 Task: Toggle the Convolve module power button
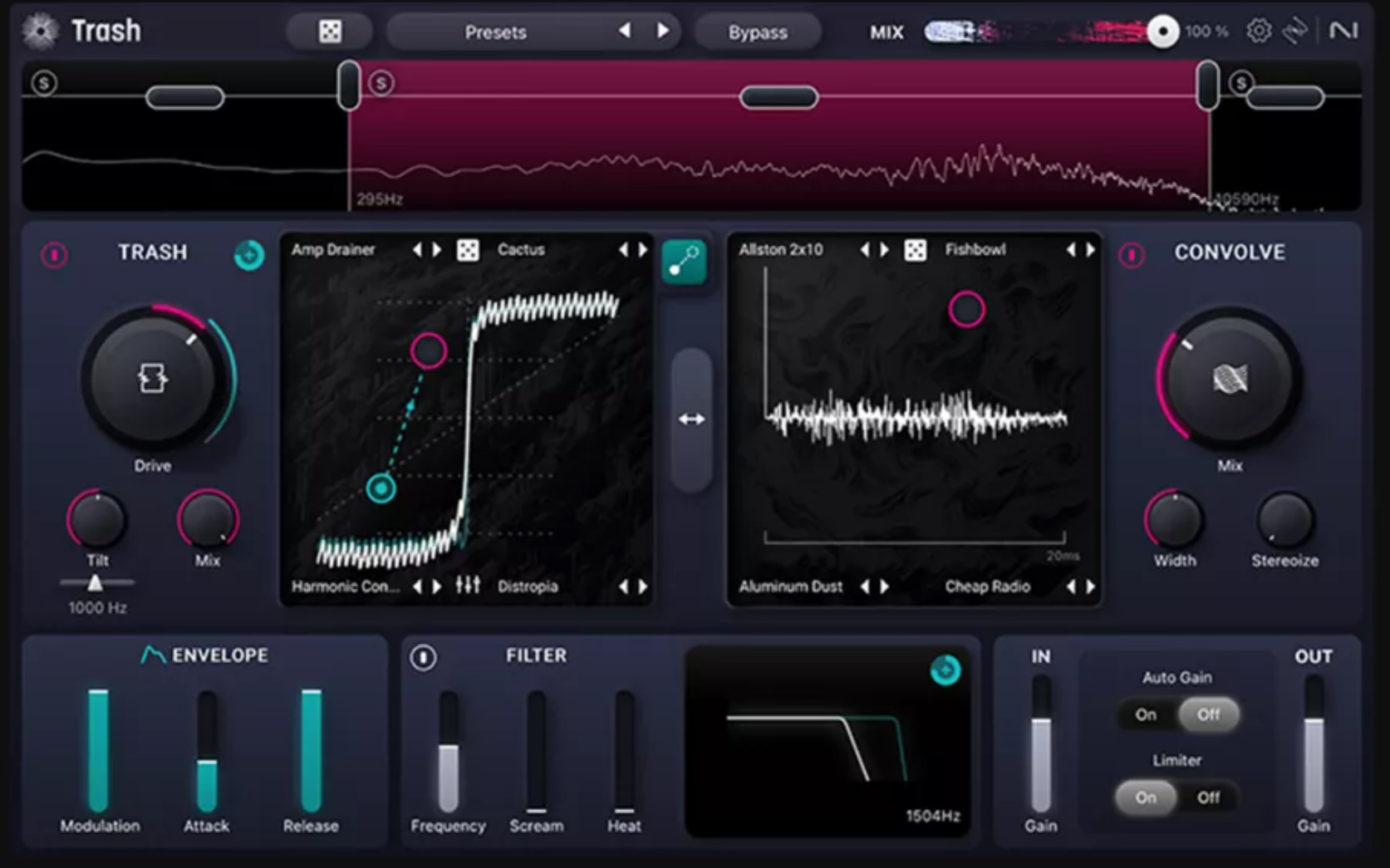point(1131,254)
